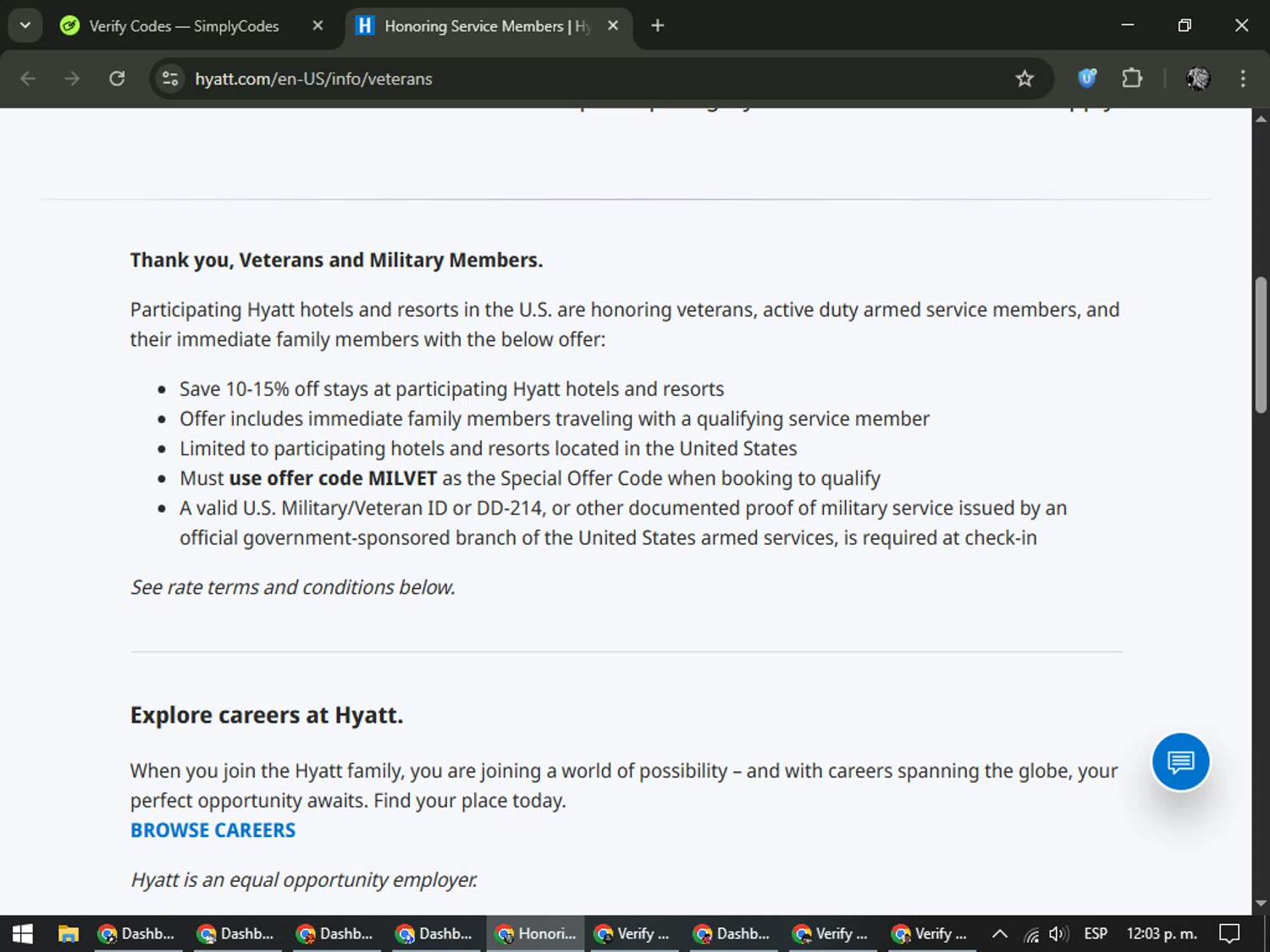
Task: Expand hidden system tray icons
Action: 1000,933
